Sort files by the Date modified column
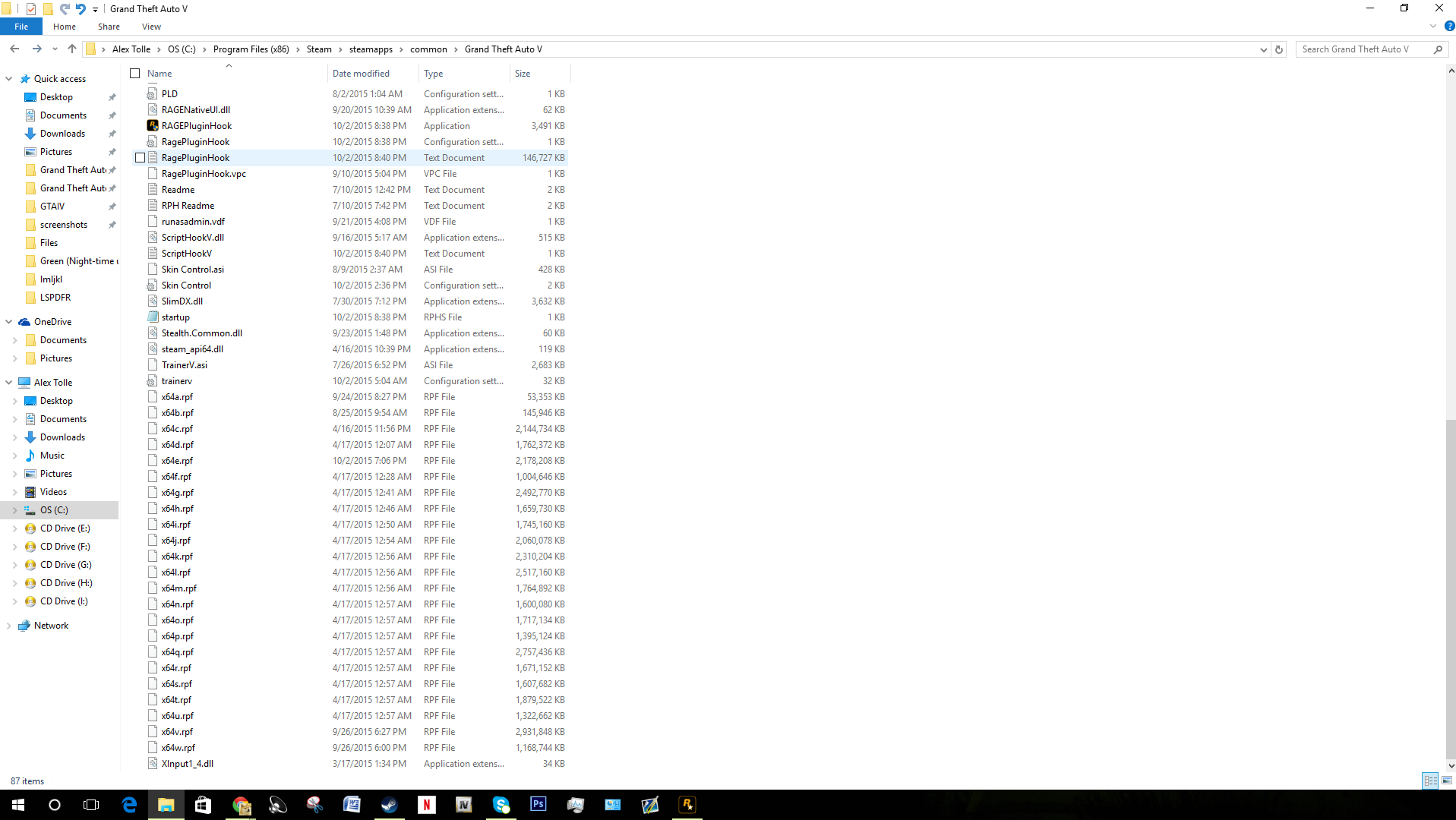 coord(373,74)
